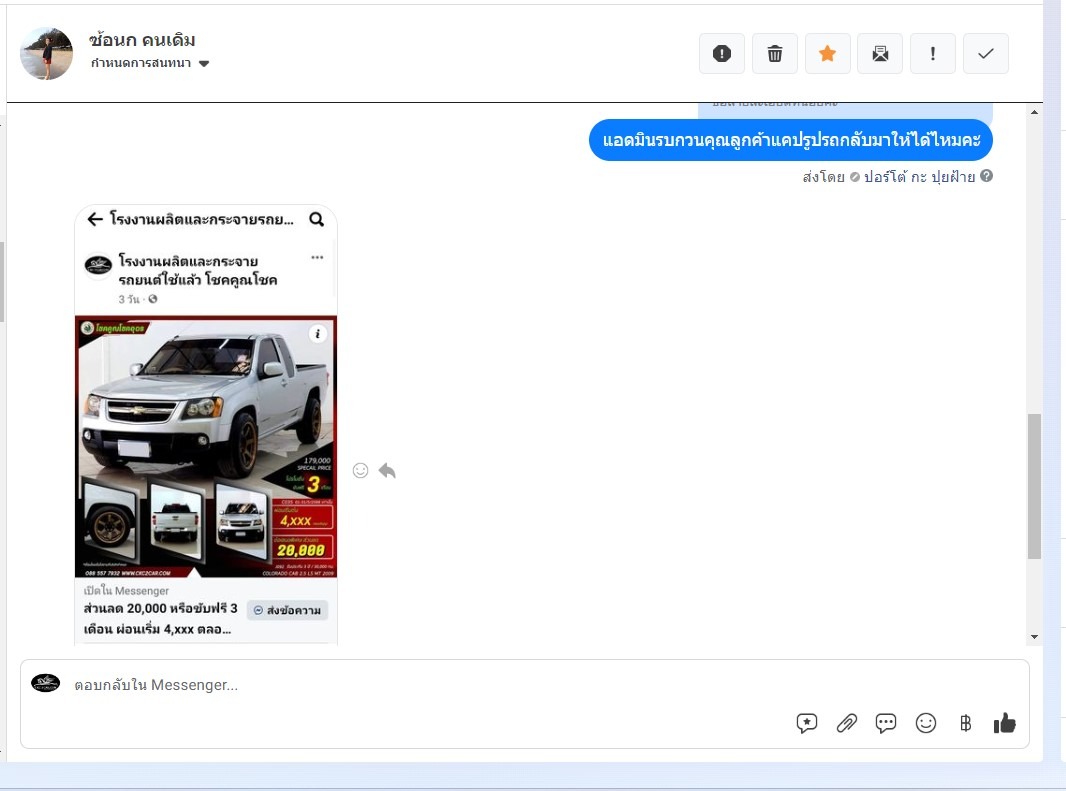Image resolution: width=1066 pixels, height=791 pixels.
Task: Click the chat scrollbar down arrow
Action: click(1034, 637)
